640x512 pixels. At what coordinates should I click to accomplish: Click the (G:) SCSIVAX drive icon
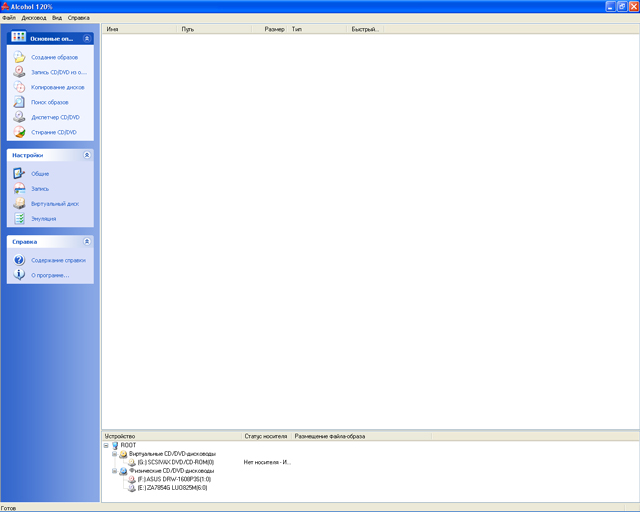(131, 462)
